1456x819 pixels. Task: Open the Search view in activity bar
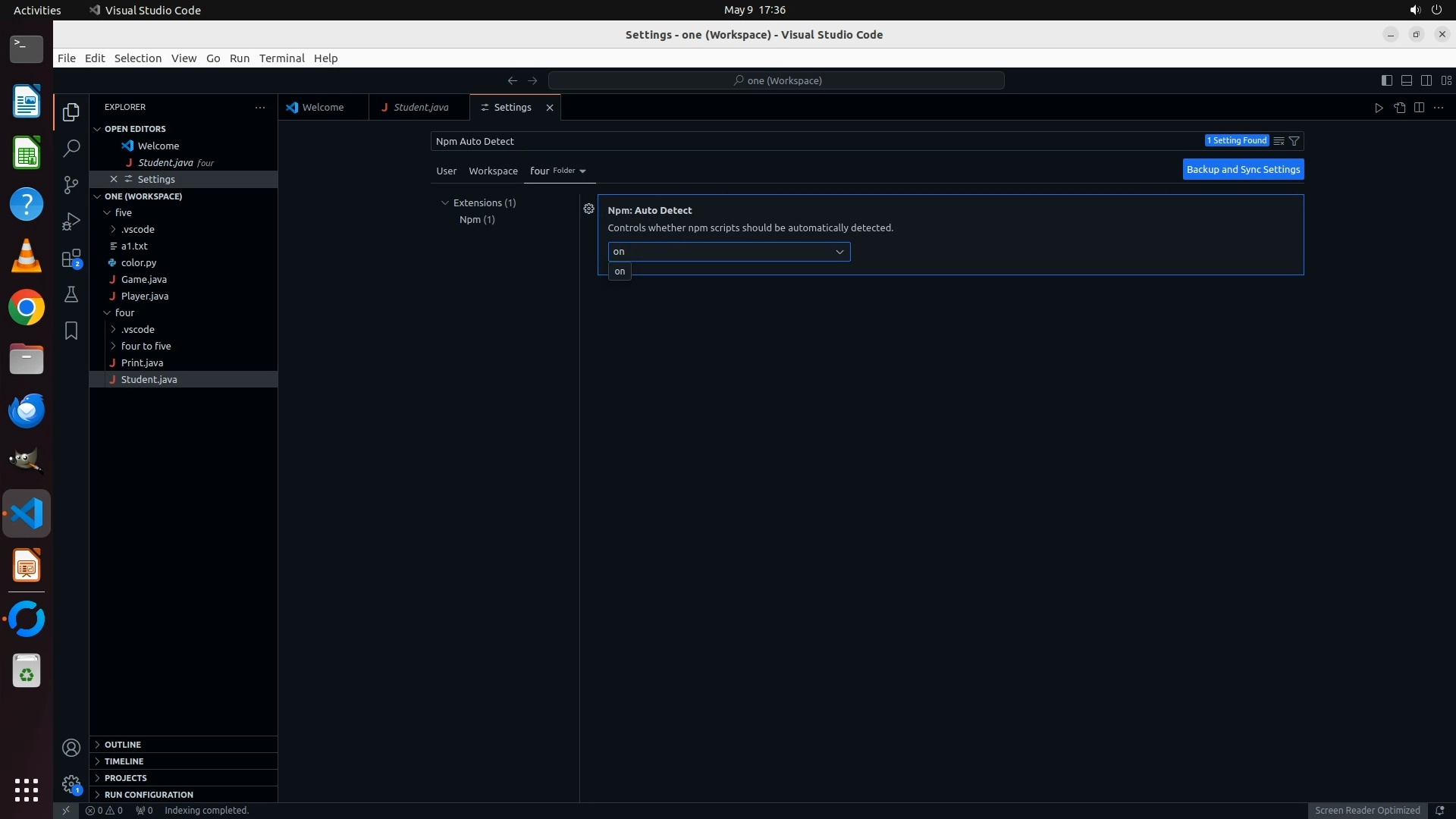(71, 148)
